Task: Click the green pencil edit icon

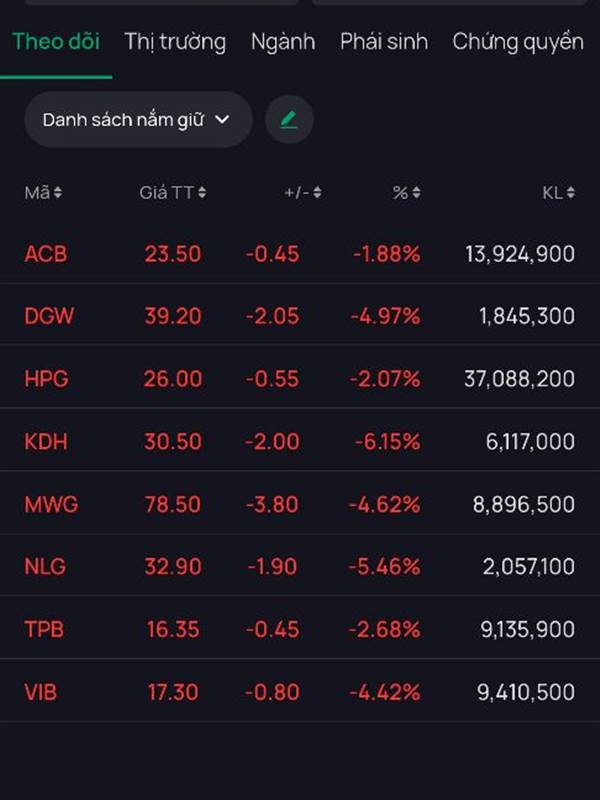Action: [x=289, y=120]
